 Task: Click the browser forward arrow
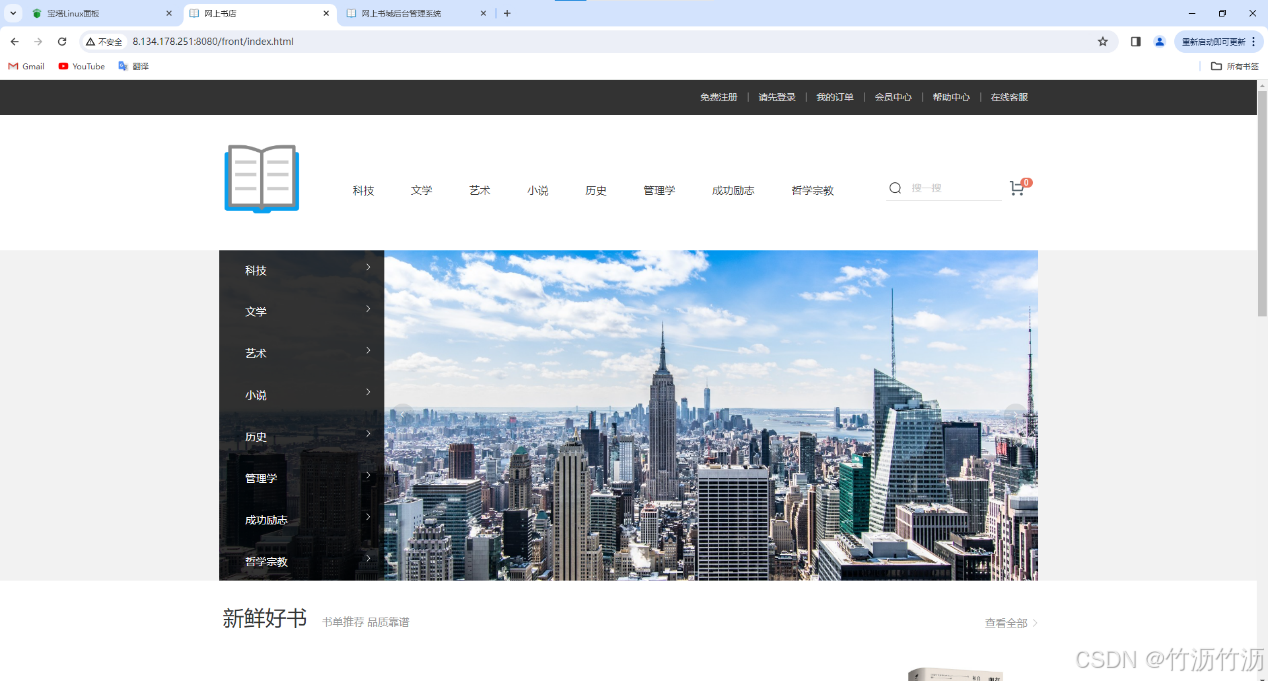pyautogui.click(x=38, y=42)
